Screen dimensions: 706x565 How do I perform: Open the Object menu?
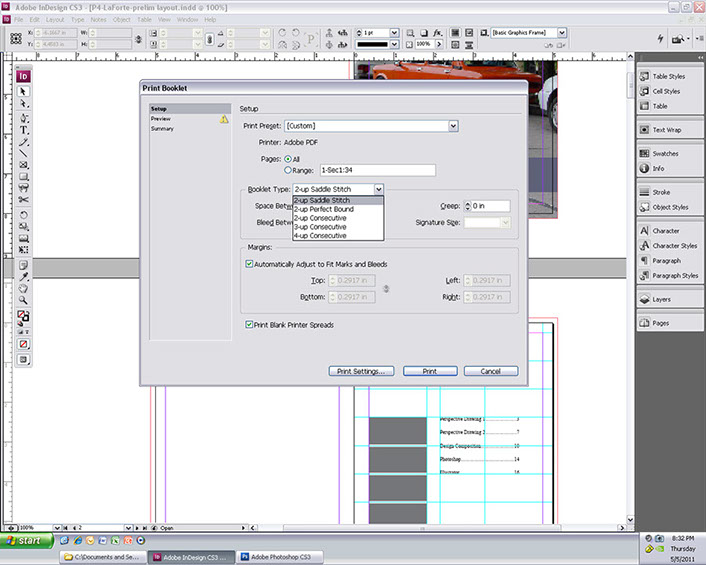point(122,20)
